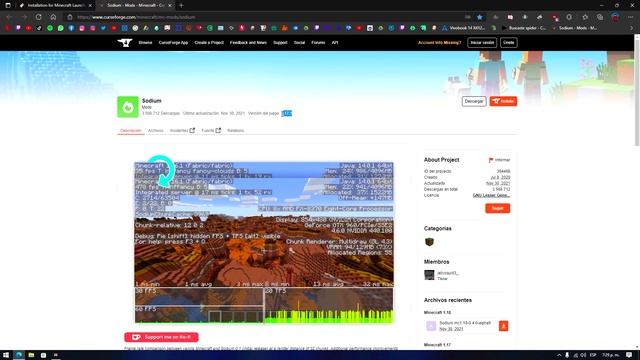
Task: Open Edge browser taskbar icon
Action: coord(19,355)
